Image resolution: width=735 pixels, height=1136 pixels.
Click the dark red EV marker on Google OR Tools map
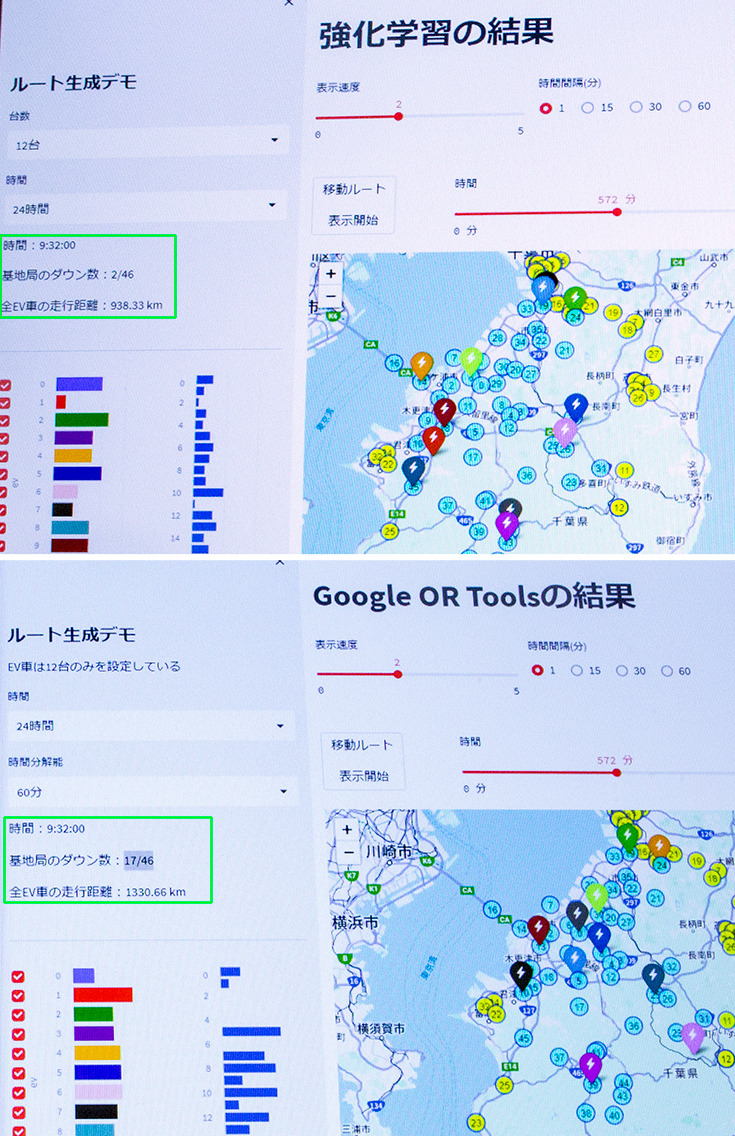coord(539,928)
